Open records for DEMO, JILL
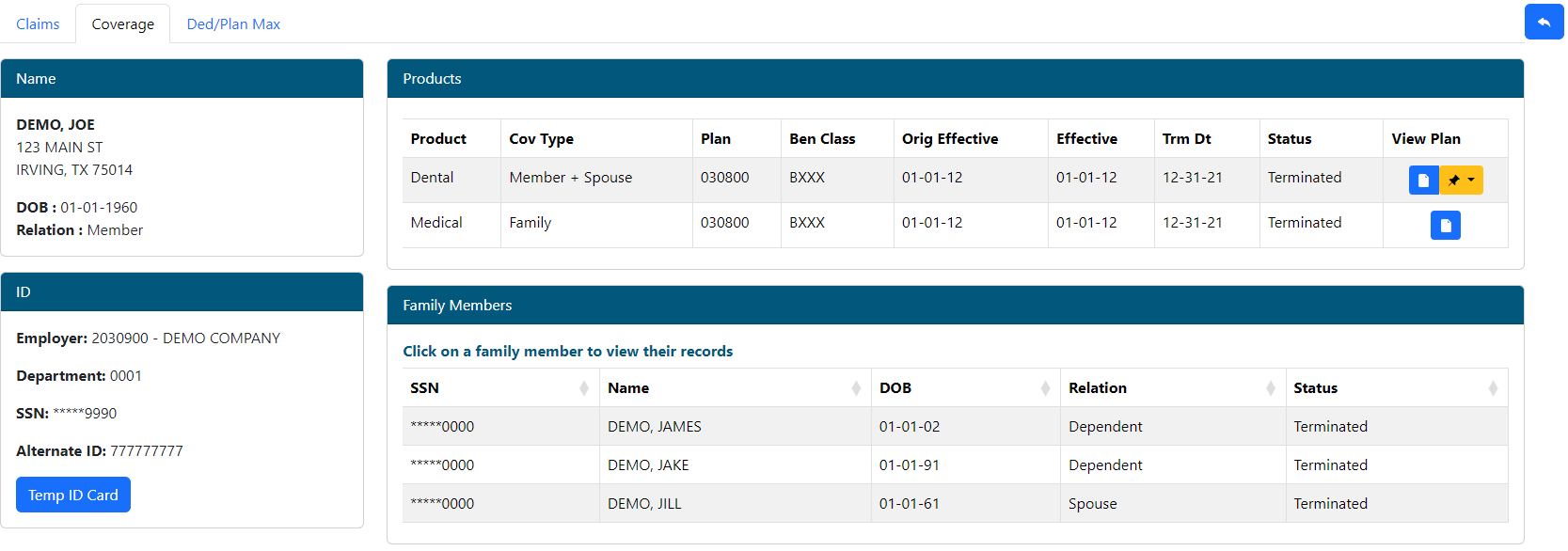The image size is (1568, 551). click(x=955, y=503)
